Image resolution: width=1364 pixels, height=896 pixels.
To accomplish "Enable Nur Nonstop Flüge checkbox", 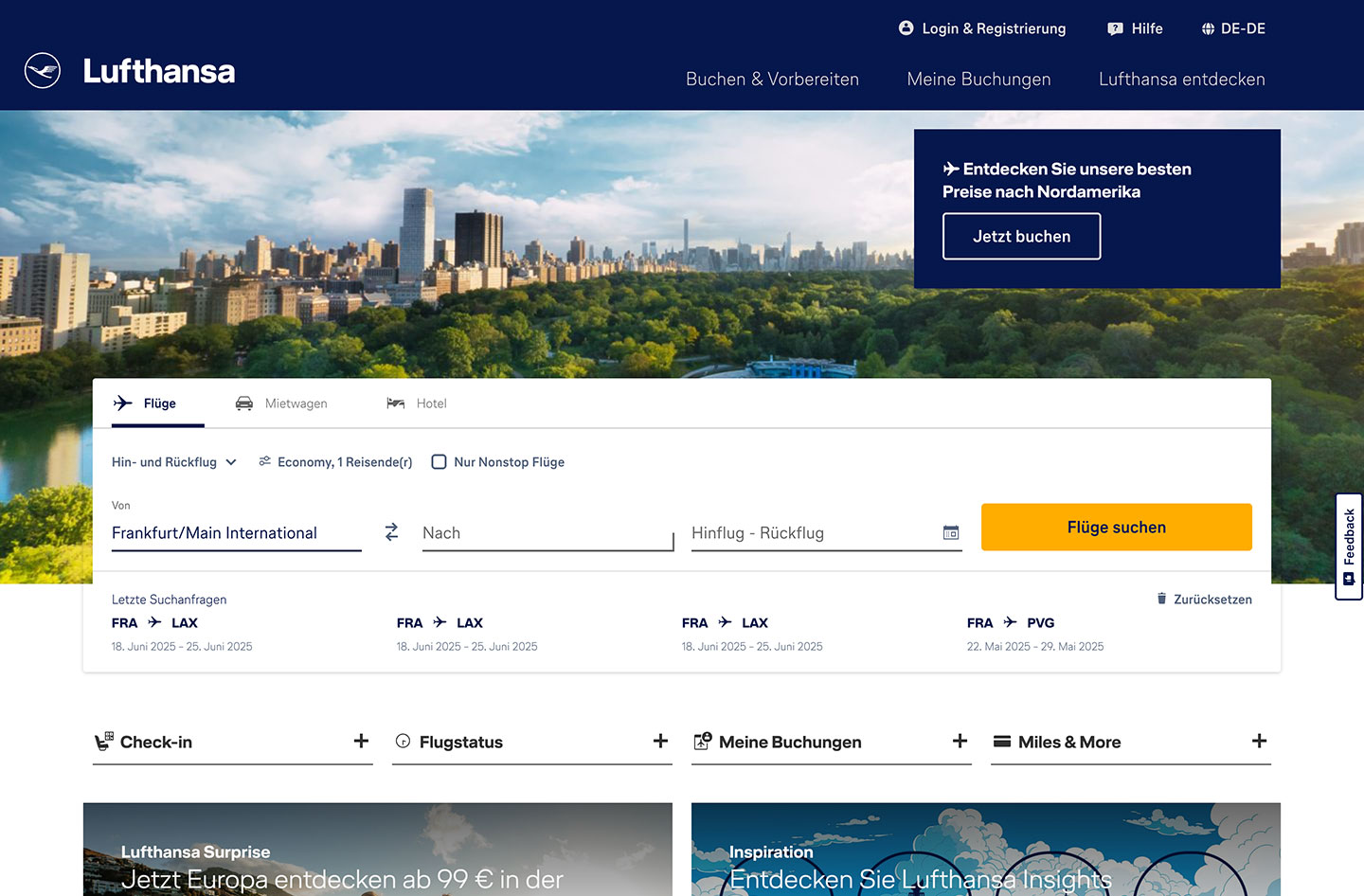I will point(440,462).
